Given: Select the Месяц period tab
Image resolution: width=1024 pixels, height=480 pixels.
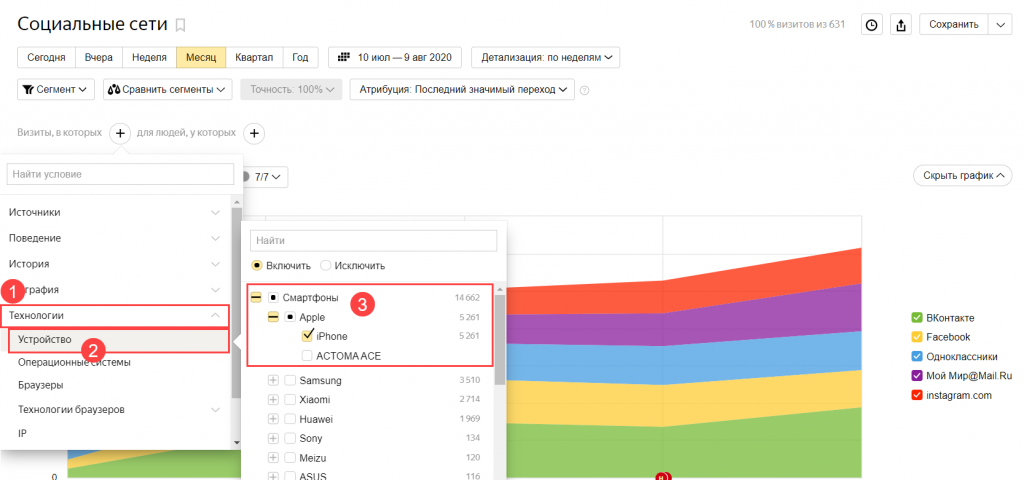Looking at the screenshot, I should tap(201, 57).
